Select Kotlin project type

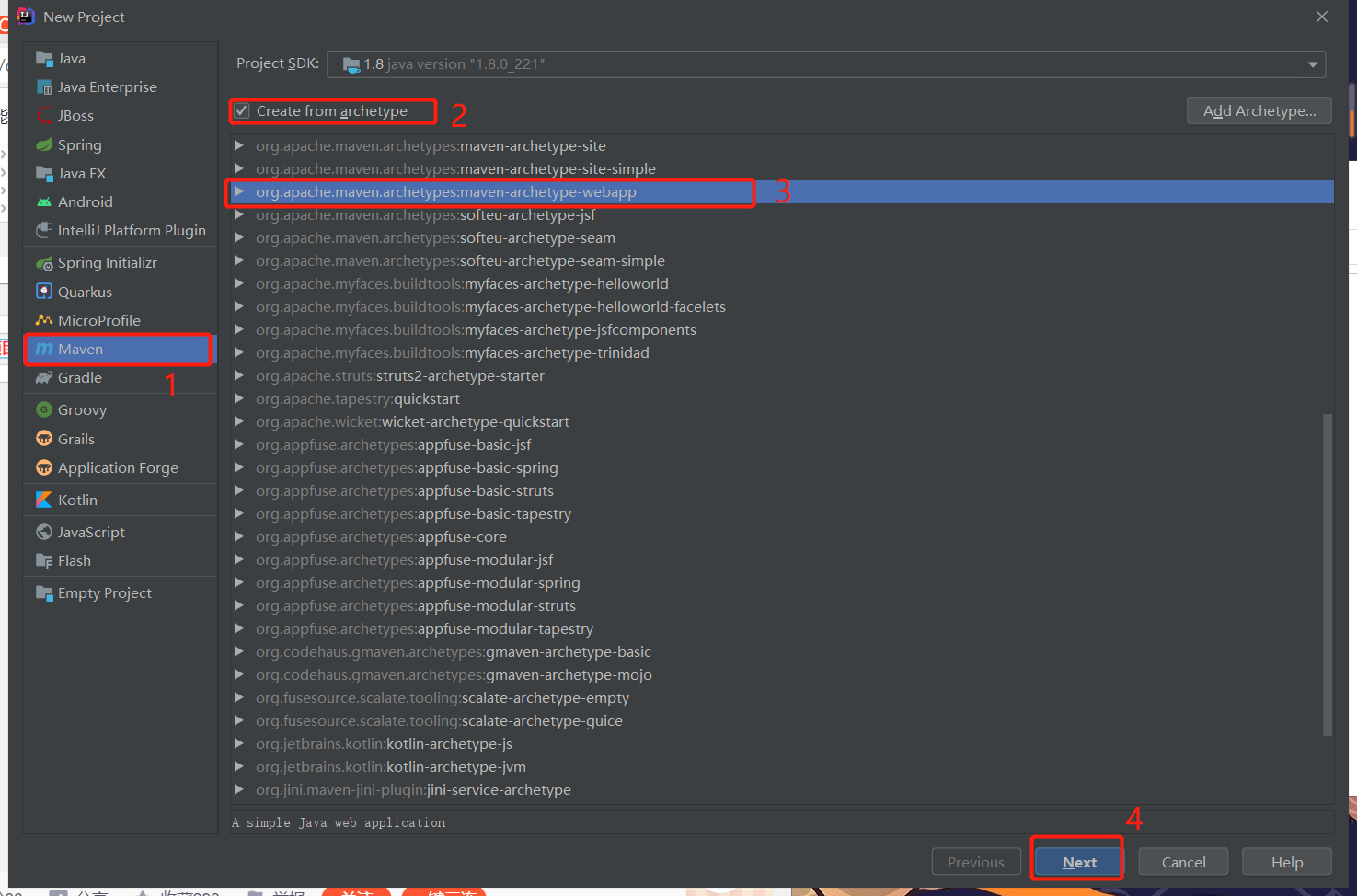(x=120, y=500)
